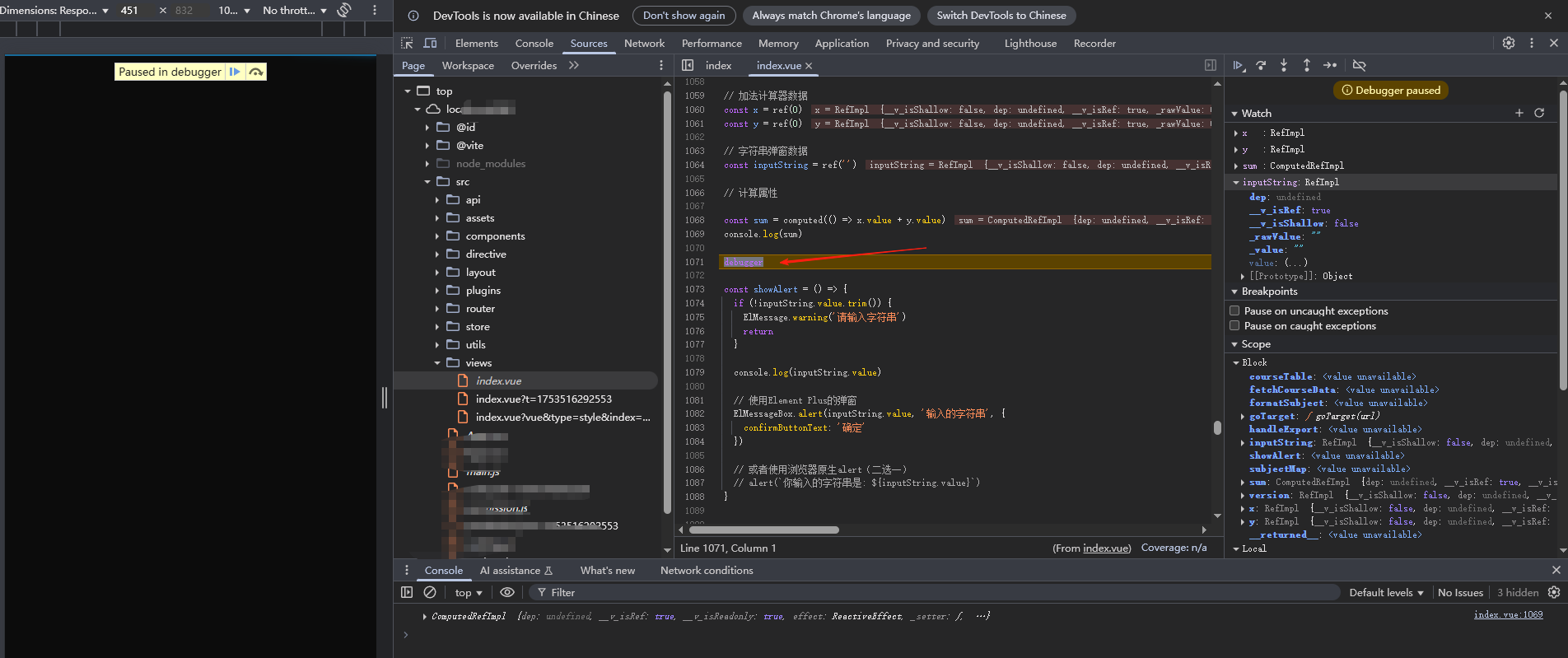The height and width of the screenshot is (658, 1568).
Task: Open drawer more tools menu
Action: (x=406, y=570)
